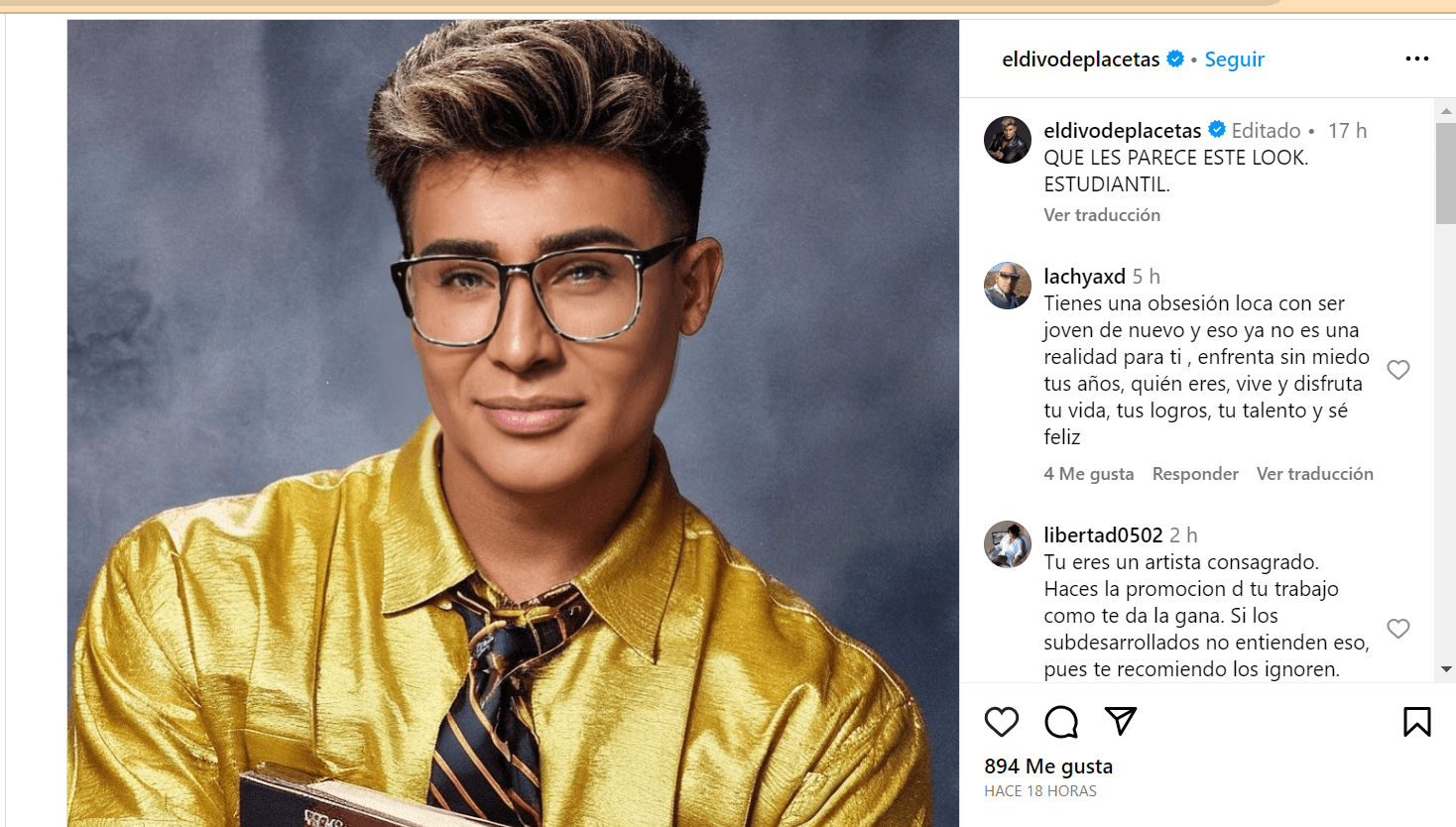Click comments scrollbar down arrow
The image size is (1456, 827).
tap(1446, 669)
